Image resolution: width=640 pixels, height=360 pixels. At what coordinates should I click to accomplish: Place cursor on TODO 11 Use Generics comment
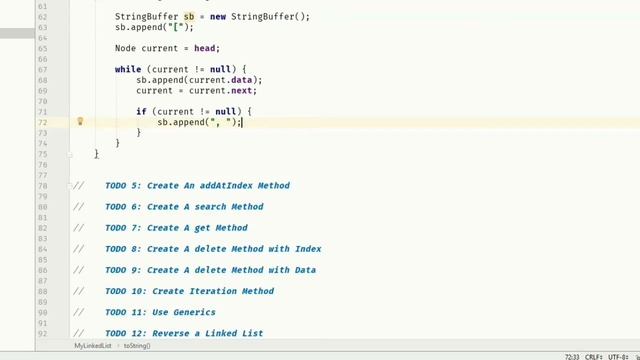[x=160, y=312]
